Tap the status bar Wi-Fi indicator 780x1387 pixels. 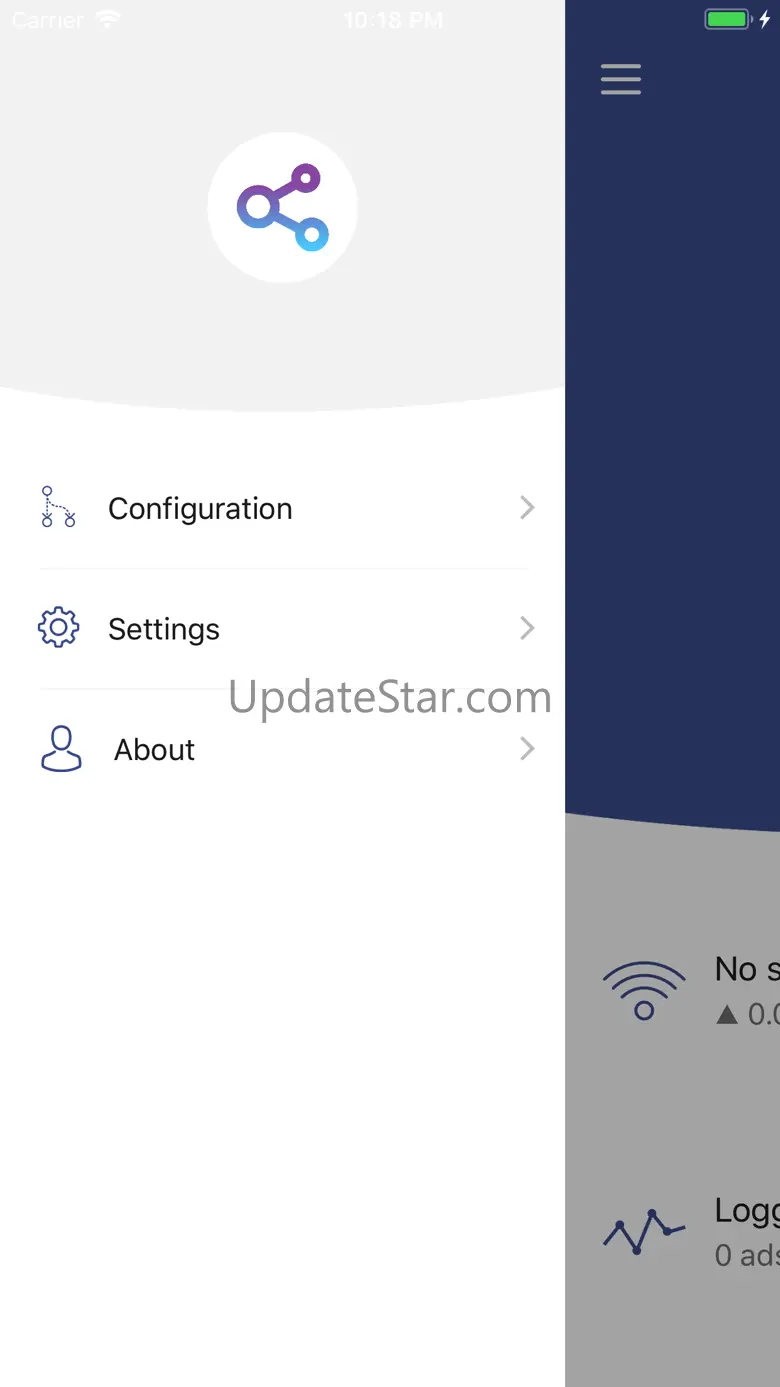[x=107, y=20]
